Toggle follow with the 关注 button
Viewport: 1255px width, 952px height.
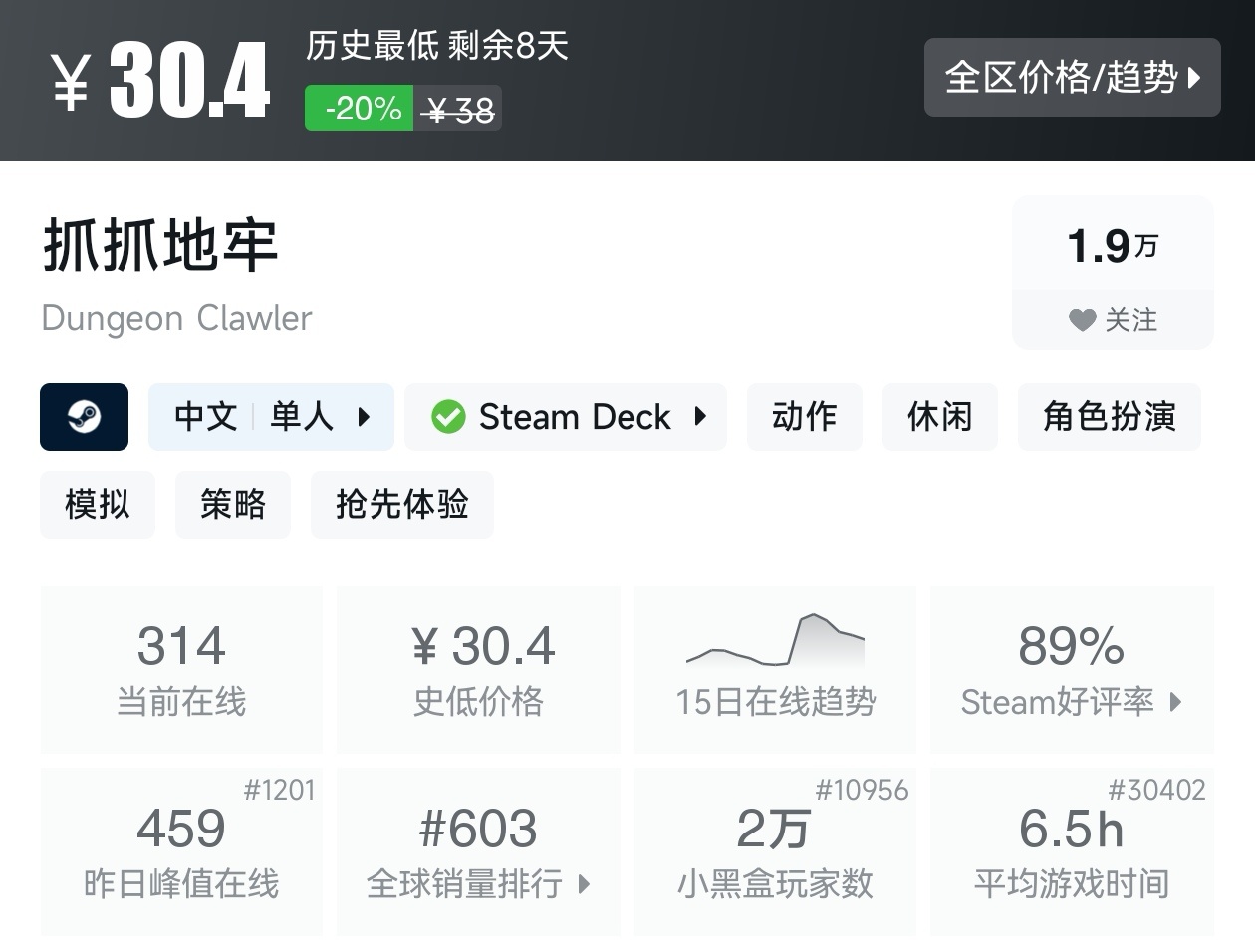[x=1113, y=320]
